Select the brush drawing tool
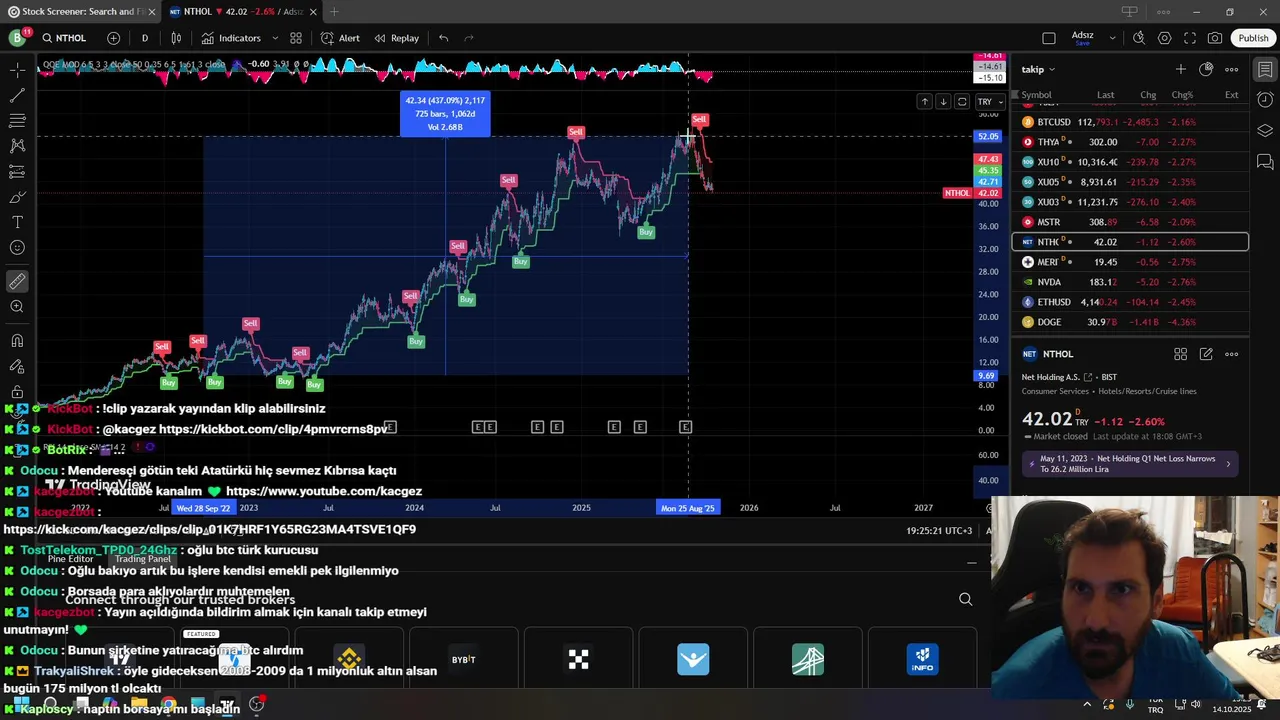This screenshot has height=720, width=1280. coord(17,197)
